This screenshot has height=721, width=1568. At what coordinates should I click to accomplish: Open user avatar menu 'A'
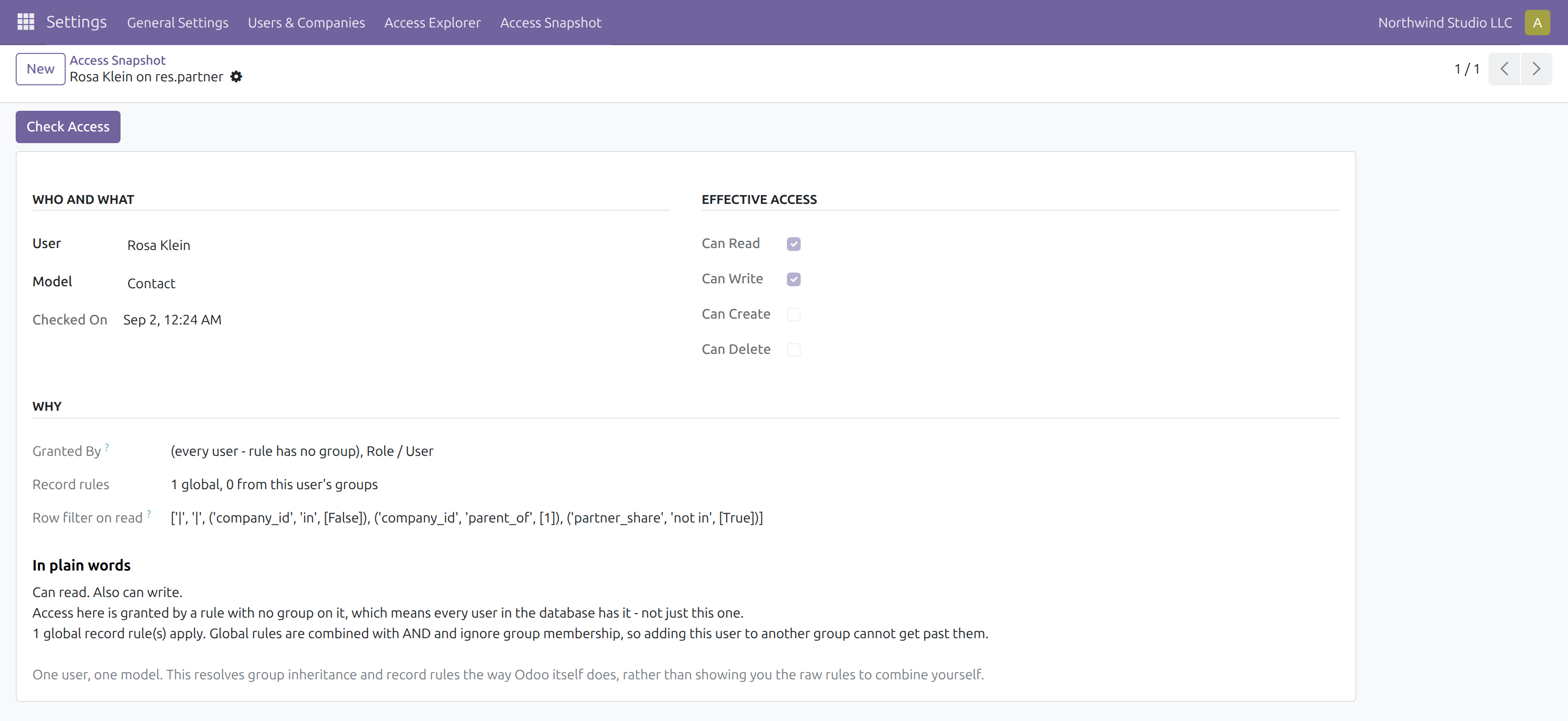pos(1537,23)
